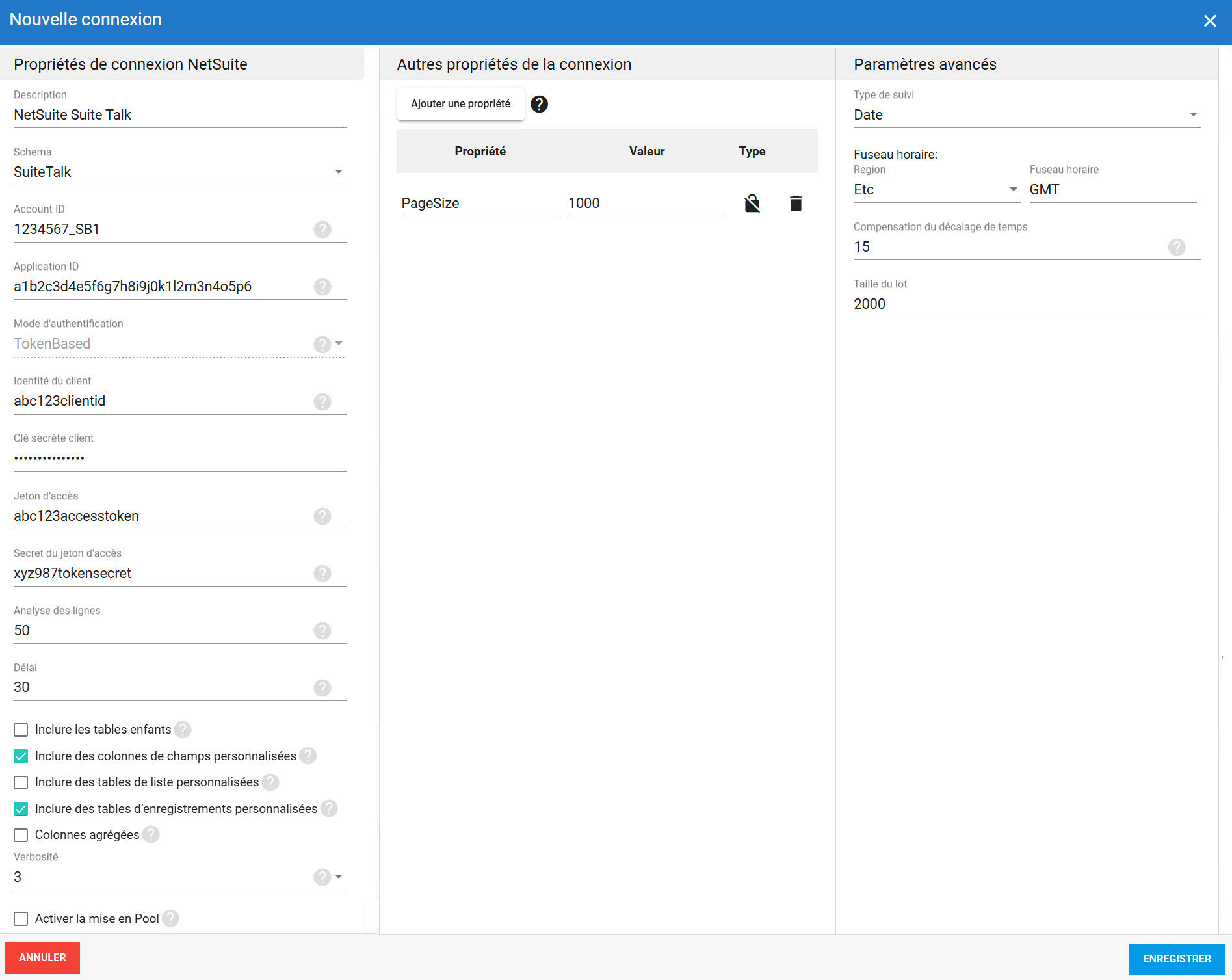Click the Description field NetSuite Suite Talk
1232x980 pixels.
pos(180,115)
